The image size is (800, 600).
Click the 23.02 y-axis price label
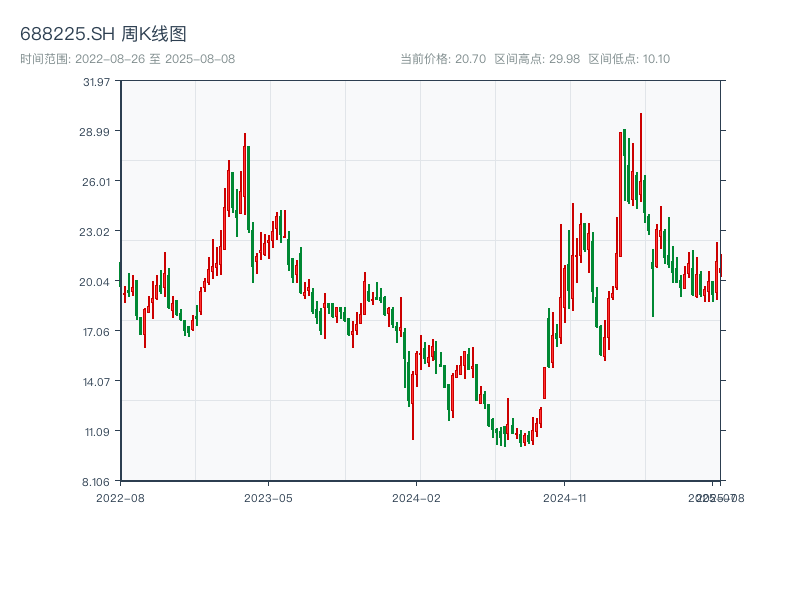[95, 231]
